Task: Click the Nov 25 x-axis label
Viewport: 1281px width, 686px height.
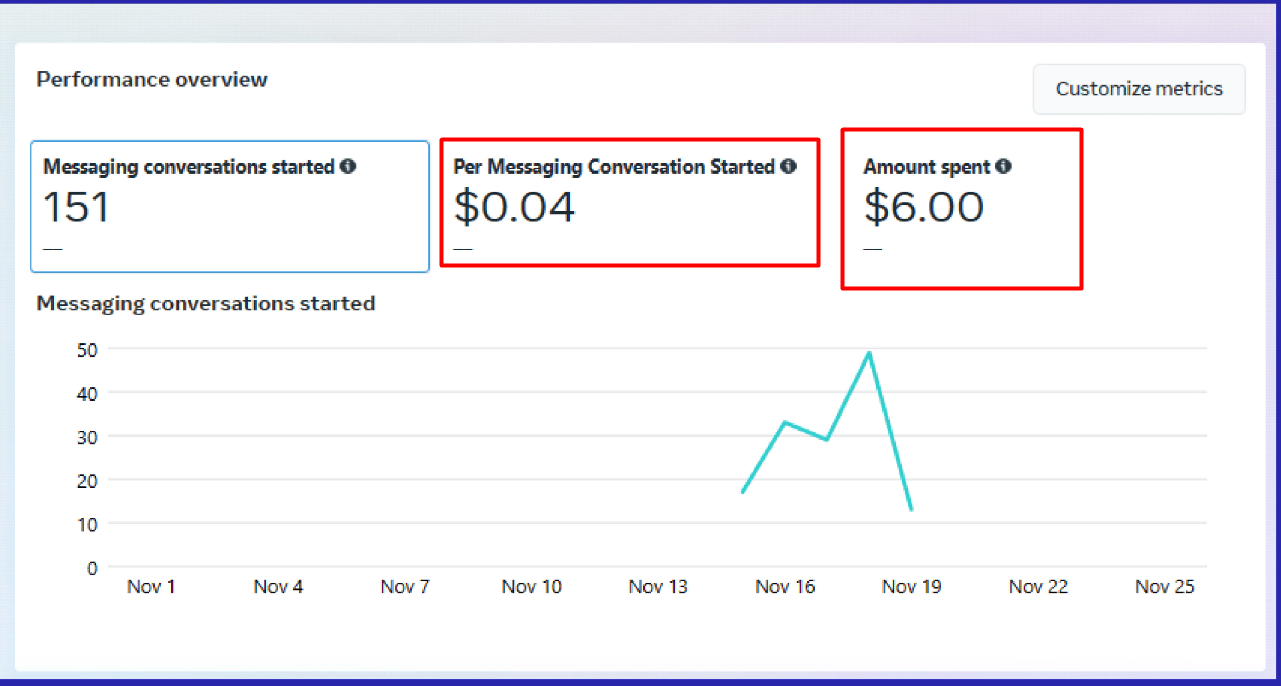Action: pos(1164,587)
